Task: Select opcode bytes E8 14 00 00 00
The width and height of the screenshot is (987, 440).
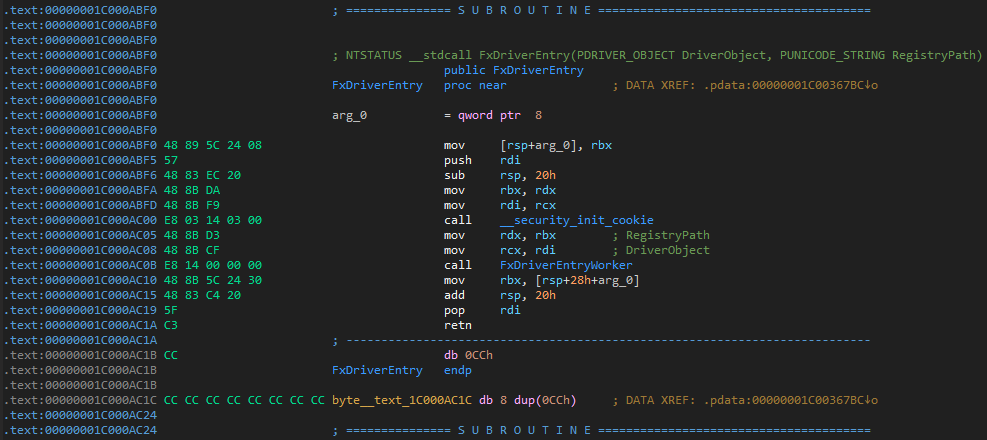Action: point(212,265)
